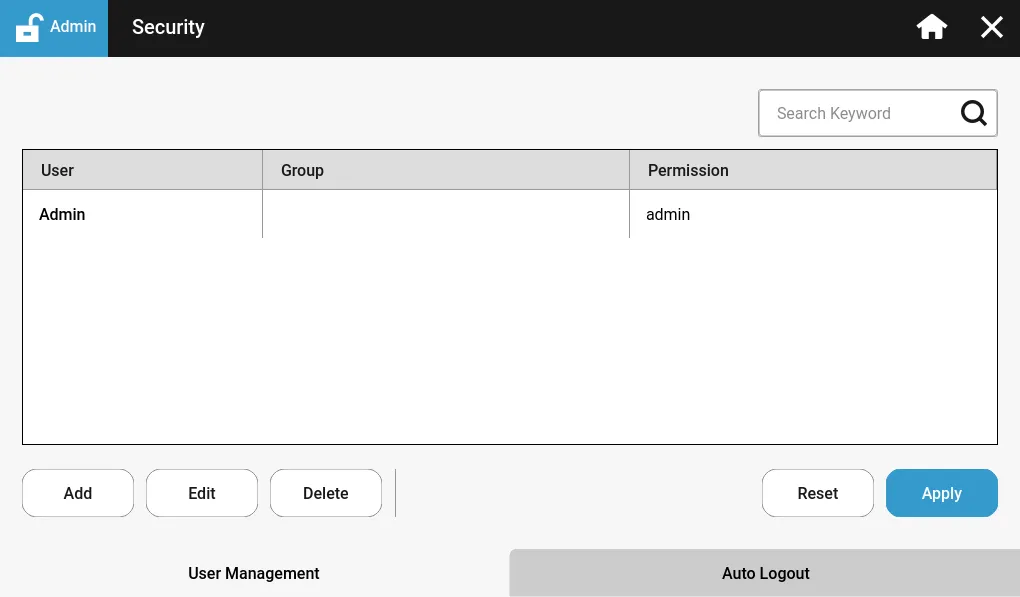Screen dimensions: 1020x597
Task: Focus the Search Keyword input field
Action: point(855,113)
